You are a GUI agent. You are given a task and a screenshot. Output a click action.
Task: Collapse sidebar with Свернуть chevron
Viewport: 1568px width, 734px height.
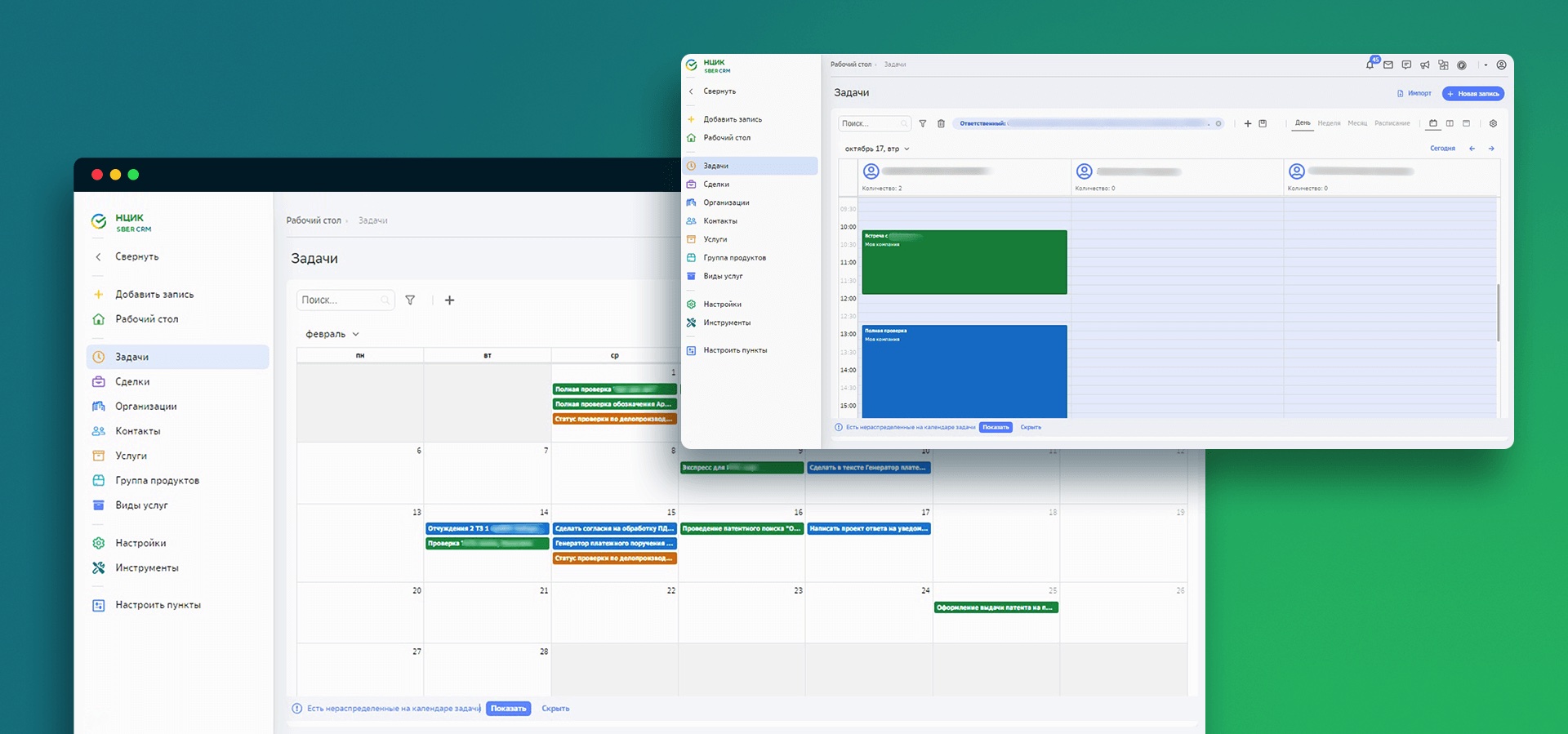[98, 256]
